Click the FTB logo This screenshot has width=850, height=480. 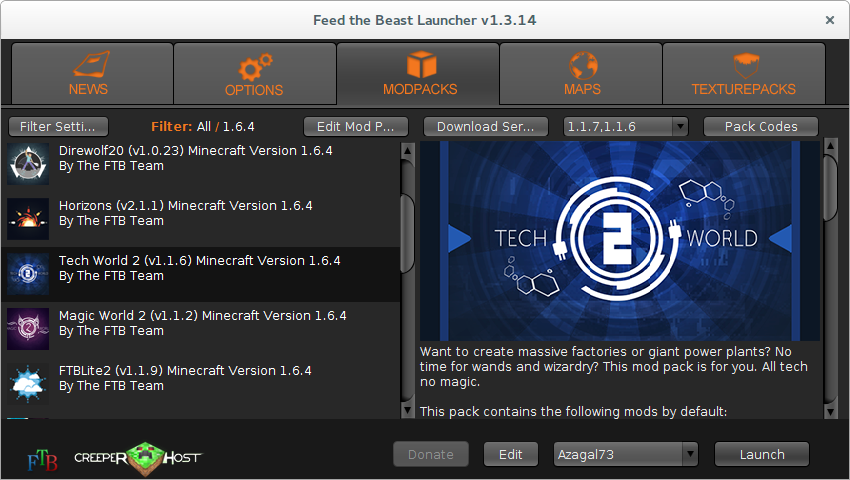pyautogui.click(x=42, y=460)
